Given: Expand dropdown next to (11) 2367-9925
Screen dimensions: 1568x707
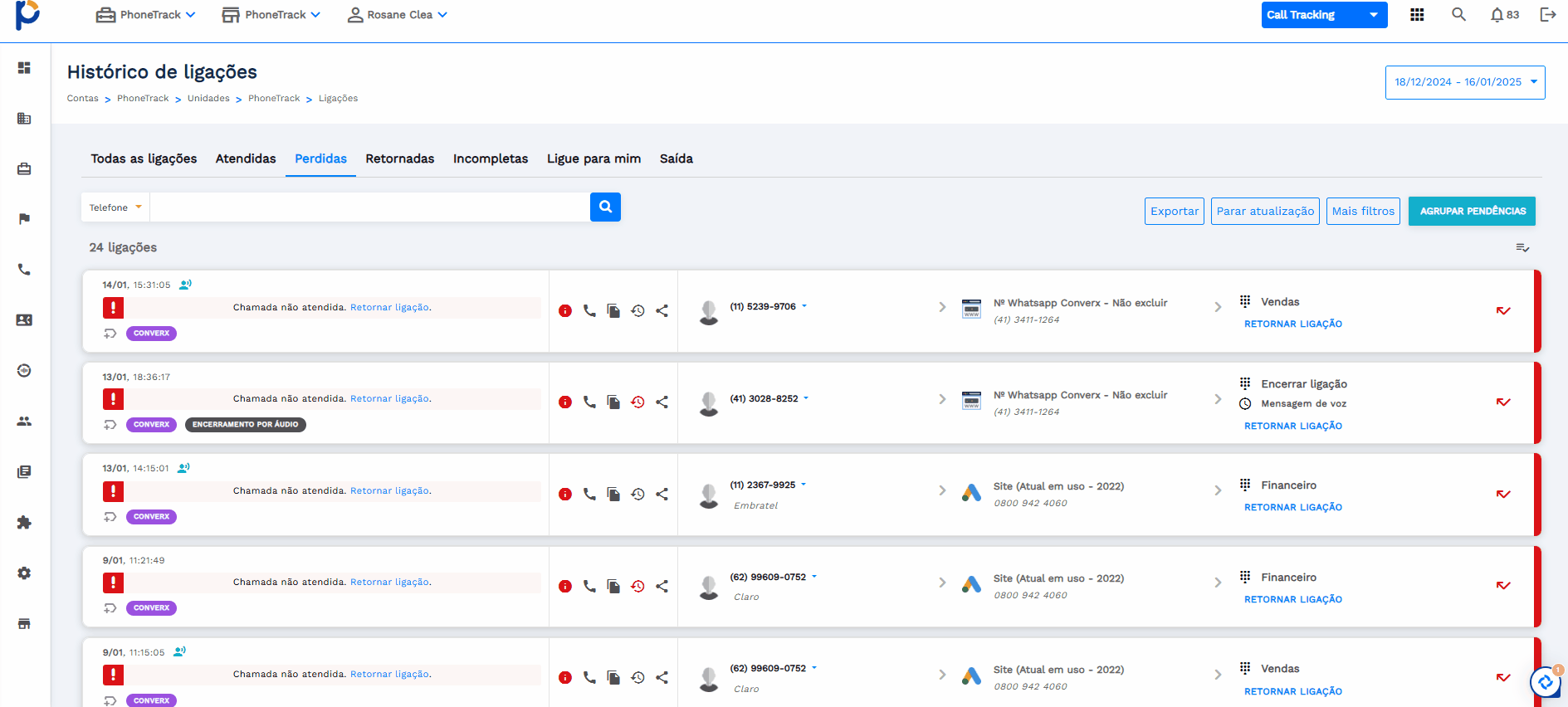Looking at the screenshot, I should pos(804,485).
